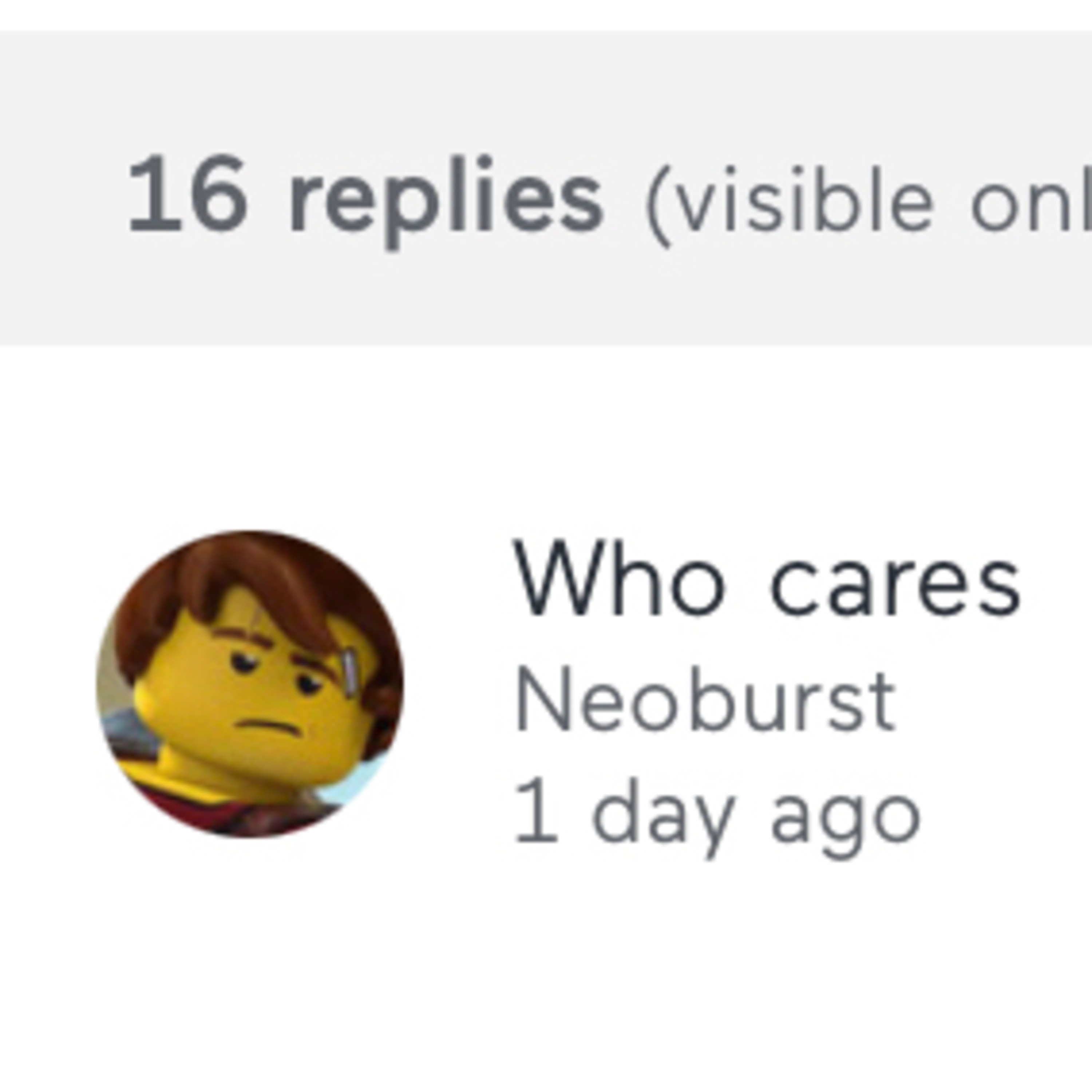Click the word "replies" in the header
Viewport: 1092px width, 1092px height.
click(x=447, y=198)
